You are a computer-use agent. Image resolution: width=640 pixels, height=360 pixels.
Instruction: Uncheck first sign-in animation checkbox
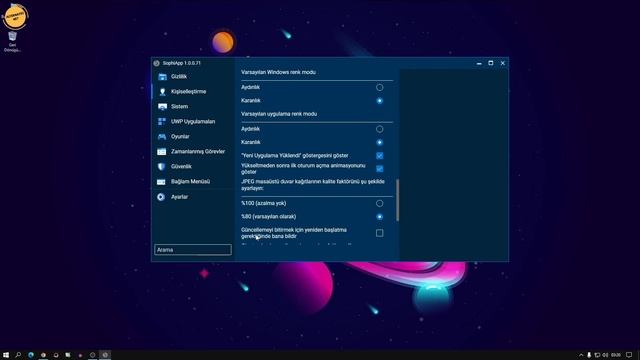(380, 169)
